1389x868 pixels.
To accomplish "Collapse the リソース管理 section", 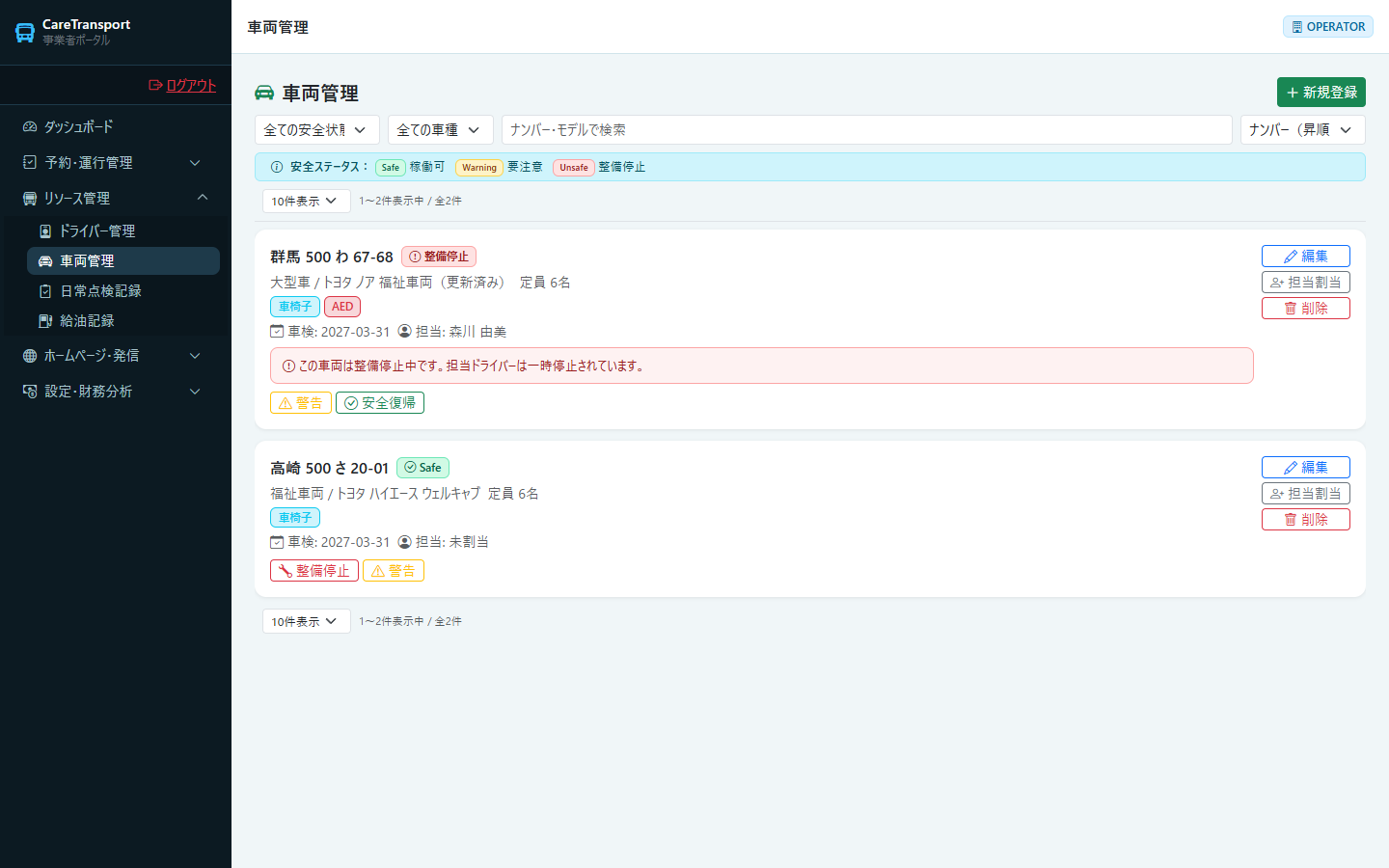I will pos(116,198).
